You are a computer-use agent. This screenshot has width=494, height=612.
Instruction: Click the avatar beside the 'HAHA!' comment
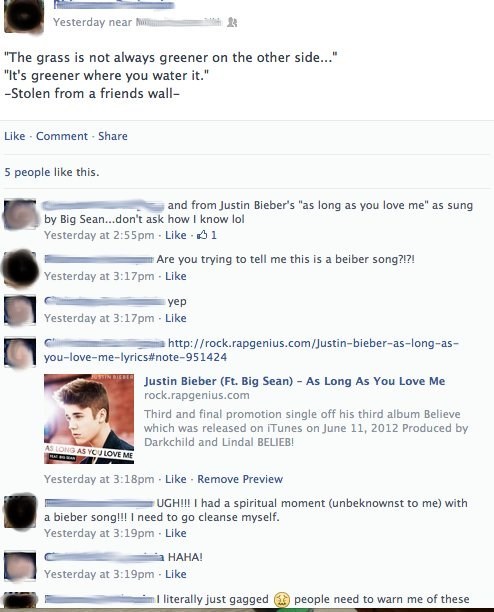[20, 566]
